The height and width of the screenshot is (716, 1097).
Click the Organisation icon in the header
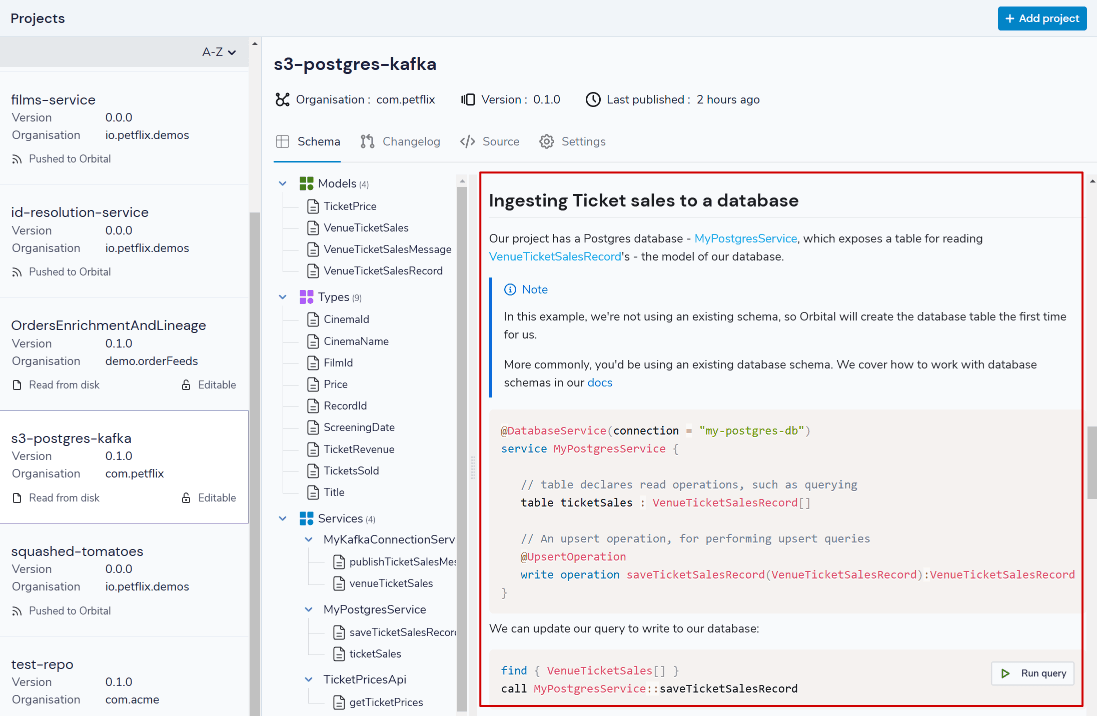[282, 100]
